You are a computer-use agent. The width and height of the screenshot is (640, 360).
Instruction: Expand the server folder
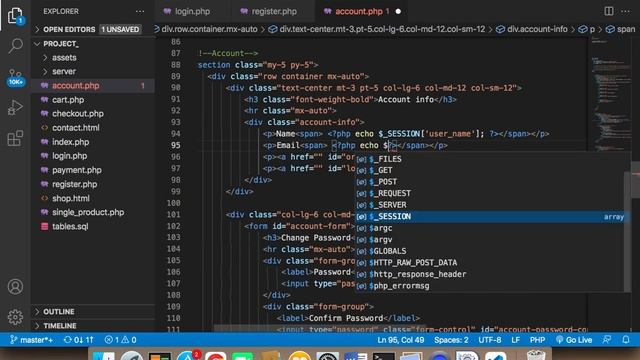pyautogui.click(x=64, y=71)
